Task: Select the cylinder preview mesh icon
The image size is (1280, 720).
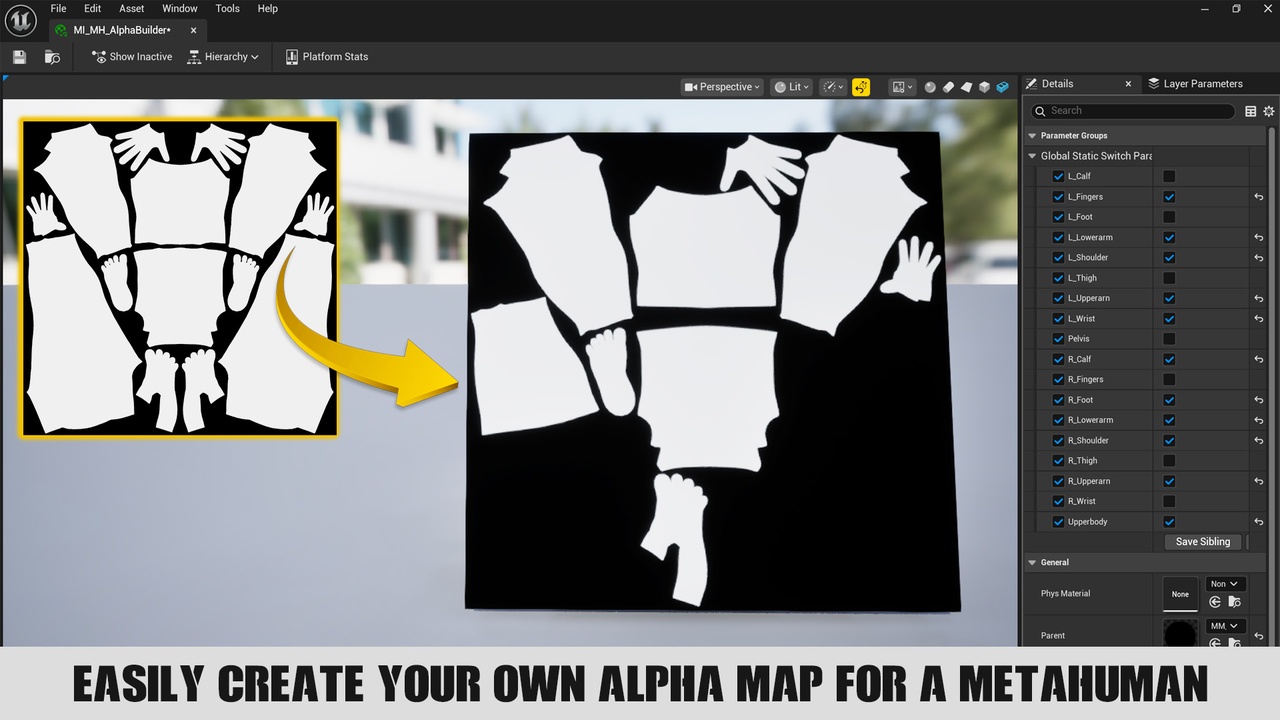Action: click(948, 87)
